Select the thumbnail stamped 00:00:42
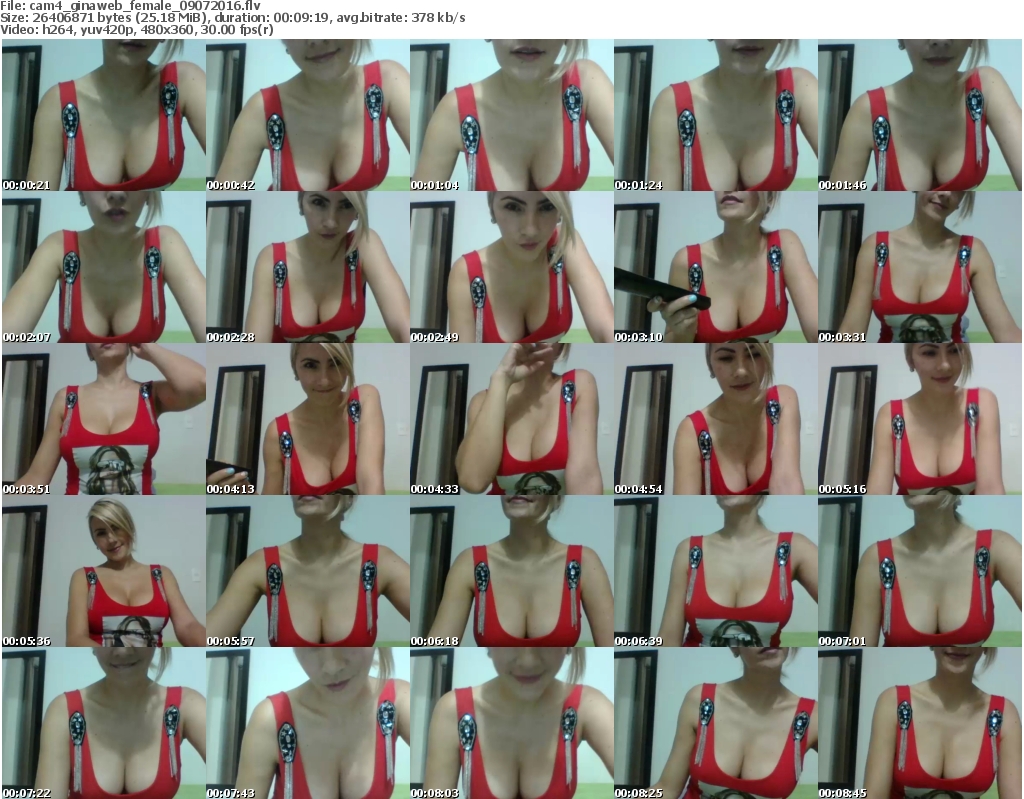The height and width of the screenshot is (799, 1024). (x=308, y=115)
